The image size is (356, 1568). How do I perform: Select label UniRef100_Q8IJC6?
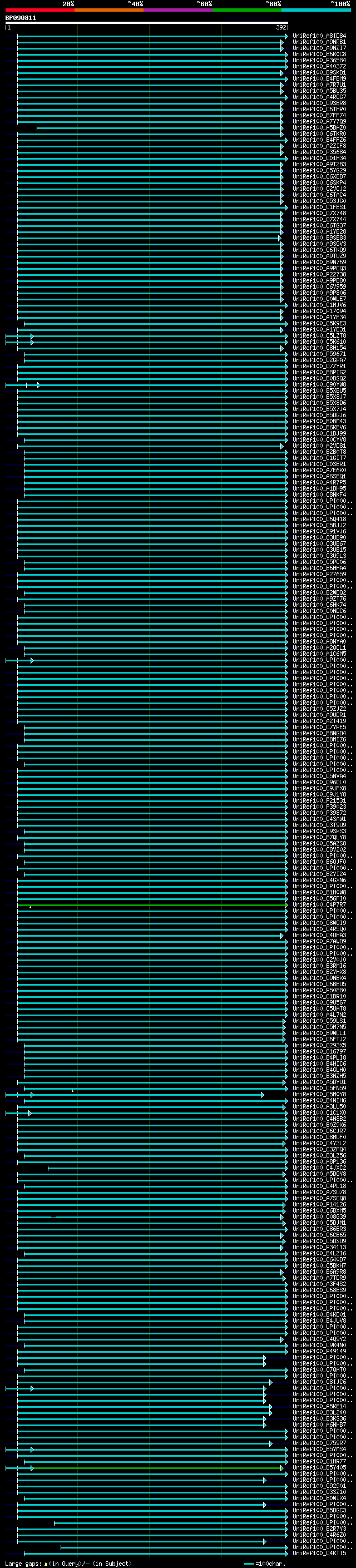click(319, 1382)
